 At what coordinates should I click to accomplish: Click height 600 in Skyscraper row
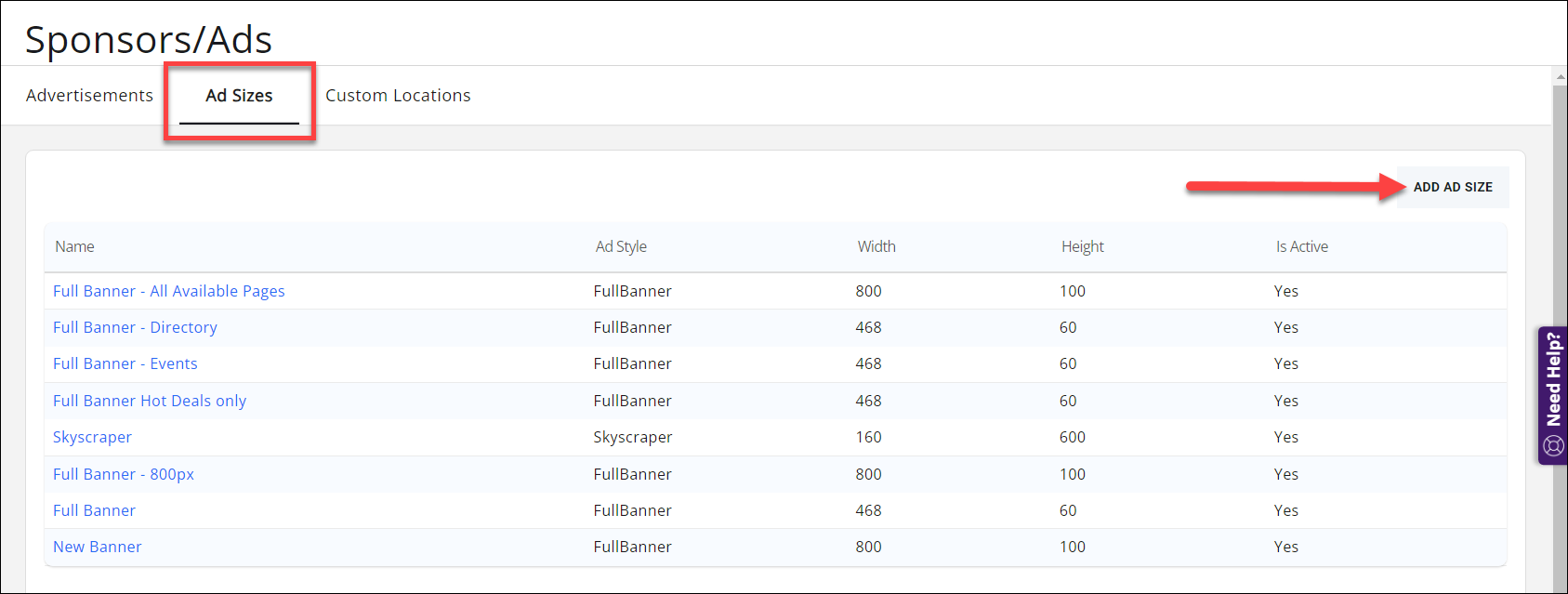pos(1073,437)
